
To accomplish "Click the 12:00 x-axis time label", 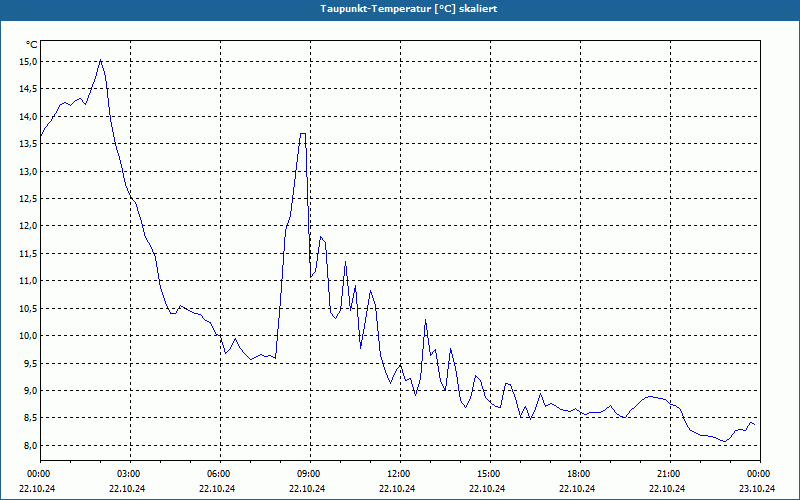I will click(398, 474).
